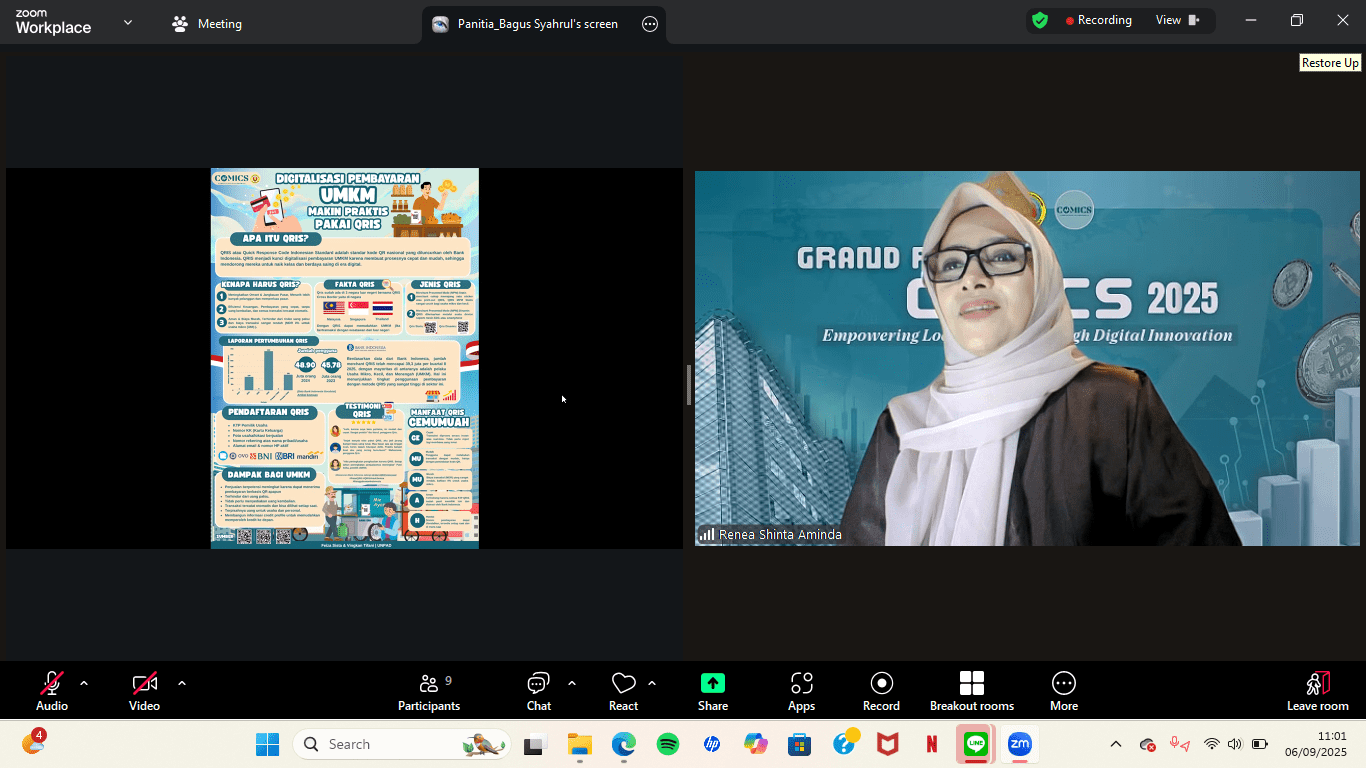Click the Windows taskbar Search box
This screenshot has height=768, width=1366.
(402, 744)
